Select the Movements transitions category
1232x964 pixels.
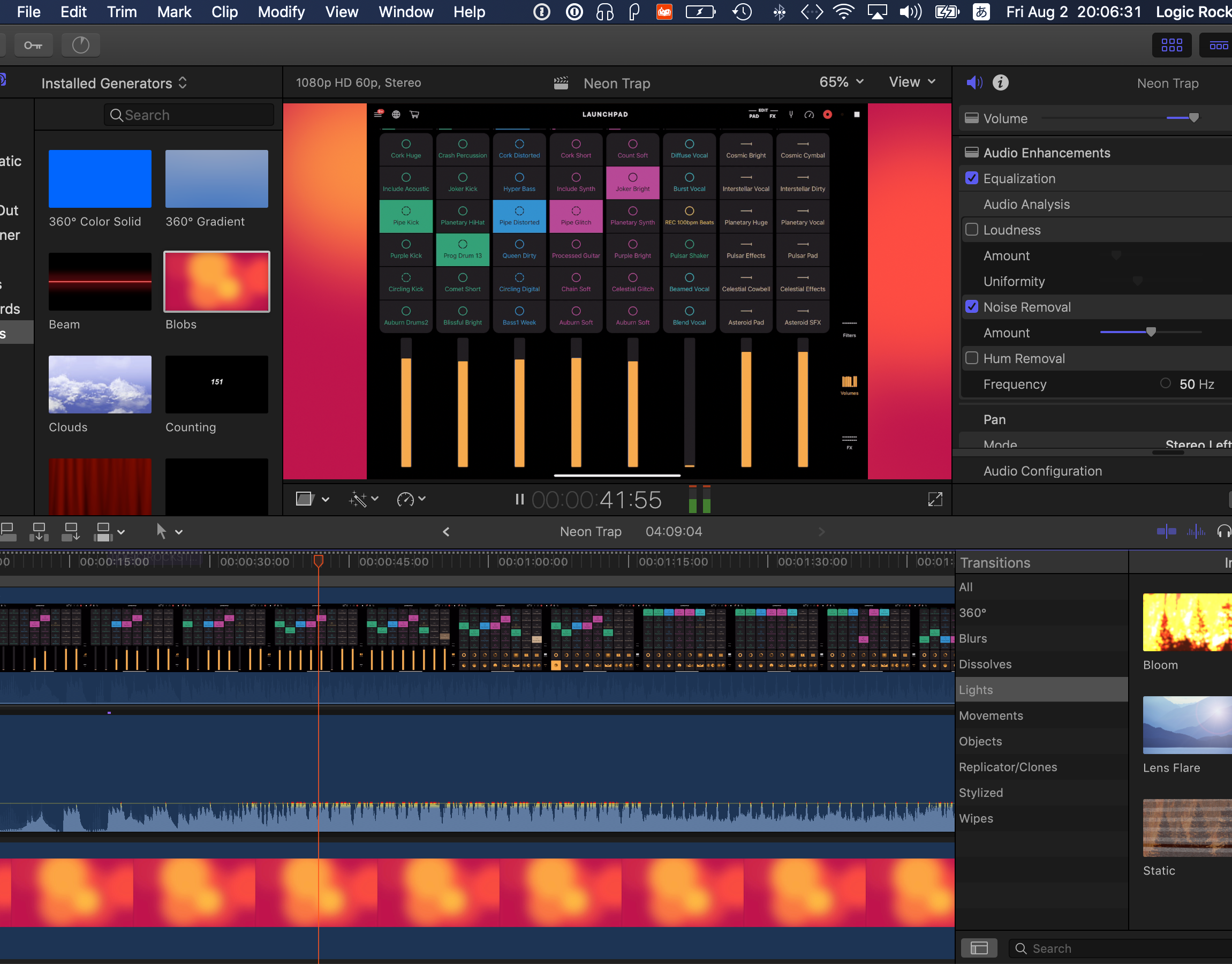pyautogui.click(x=1041, y=716)
